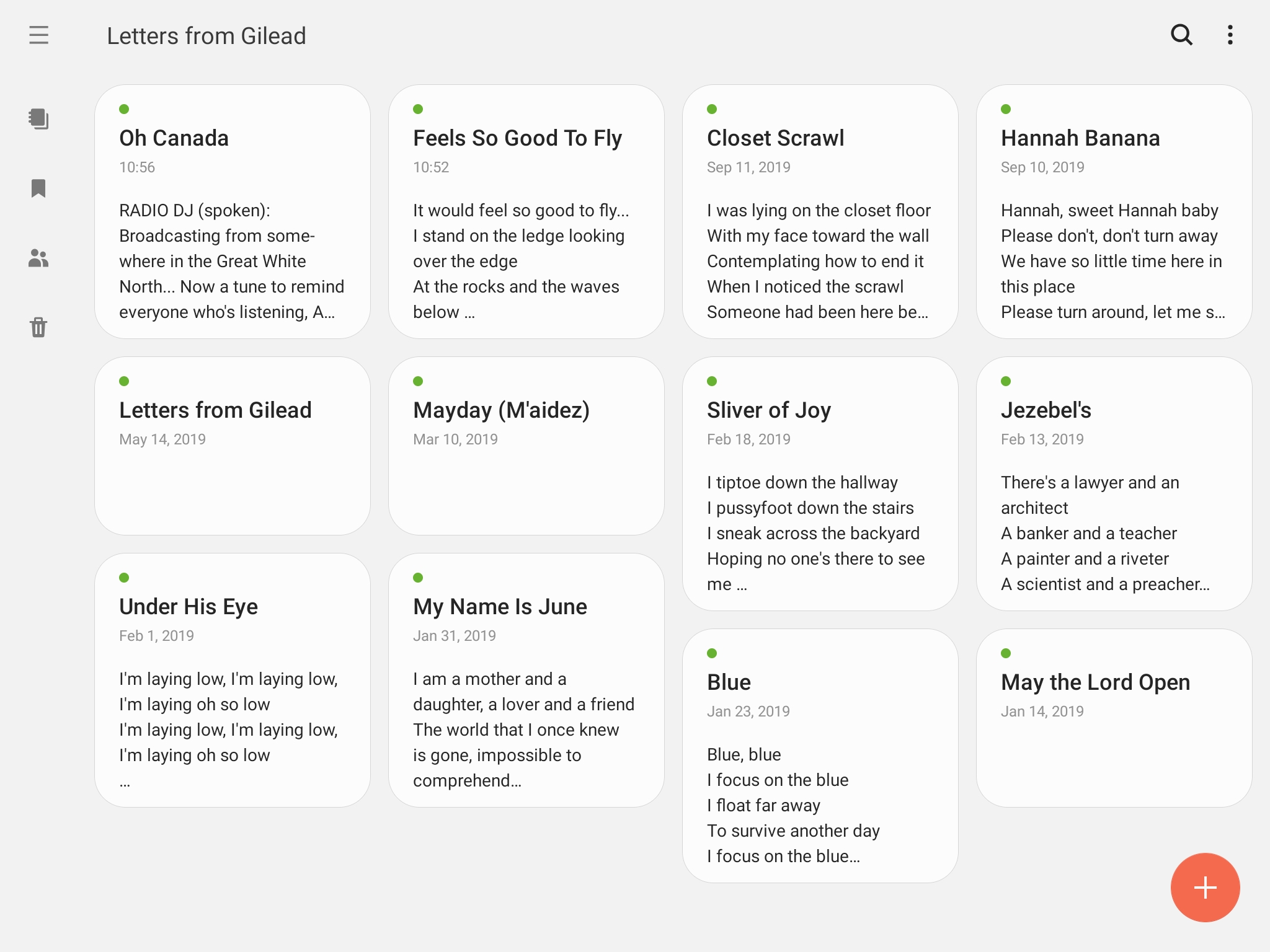Open the My Name Is June note
The width and height of the screenshot is (1270, 952).
526,681
